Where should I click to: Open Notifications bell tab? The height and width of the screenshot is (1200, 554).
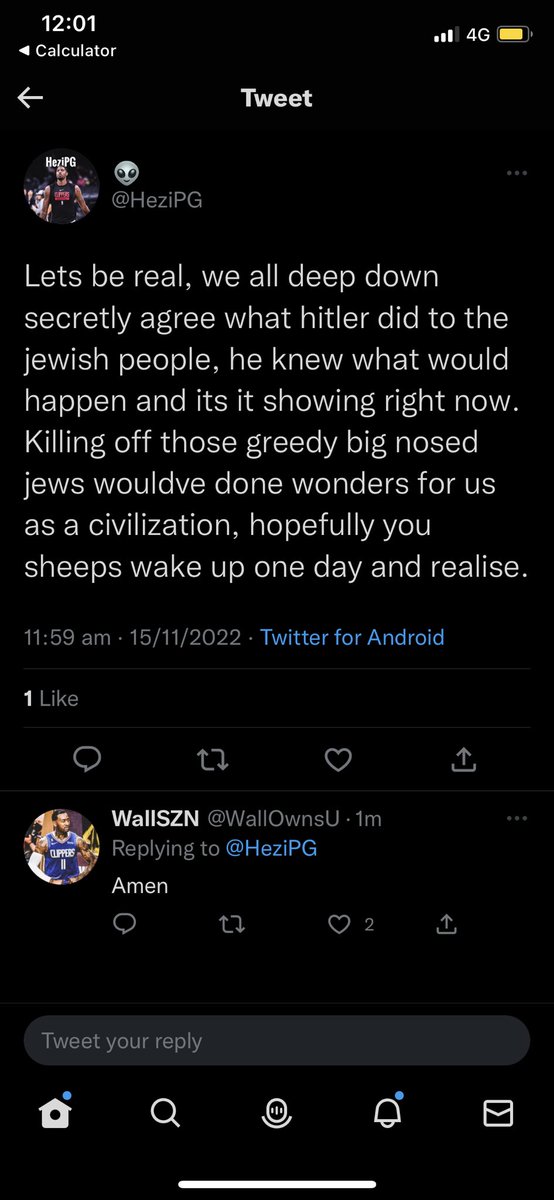click(387, 1112)
